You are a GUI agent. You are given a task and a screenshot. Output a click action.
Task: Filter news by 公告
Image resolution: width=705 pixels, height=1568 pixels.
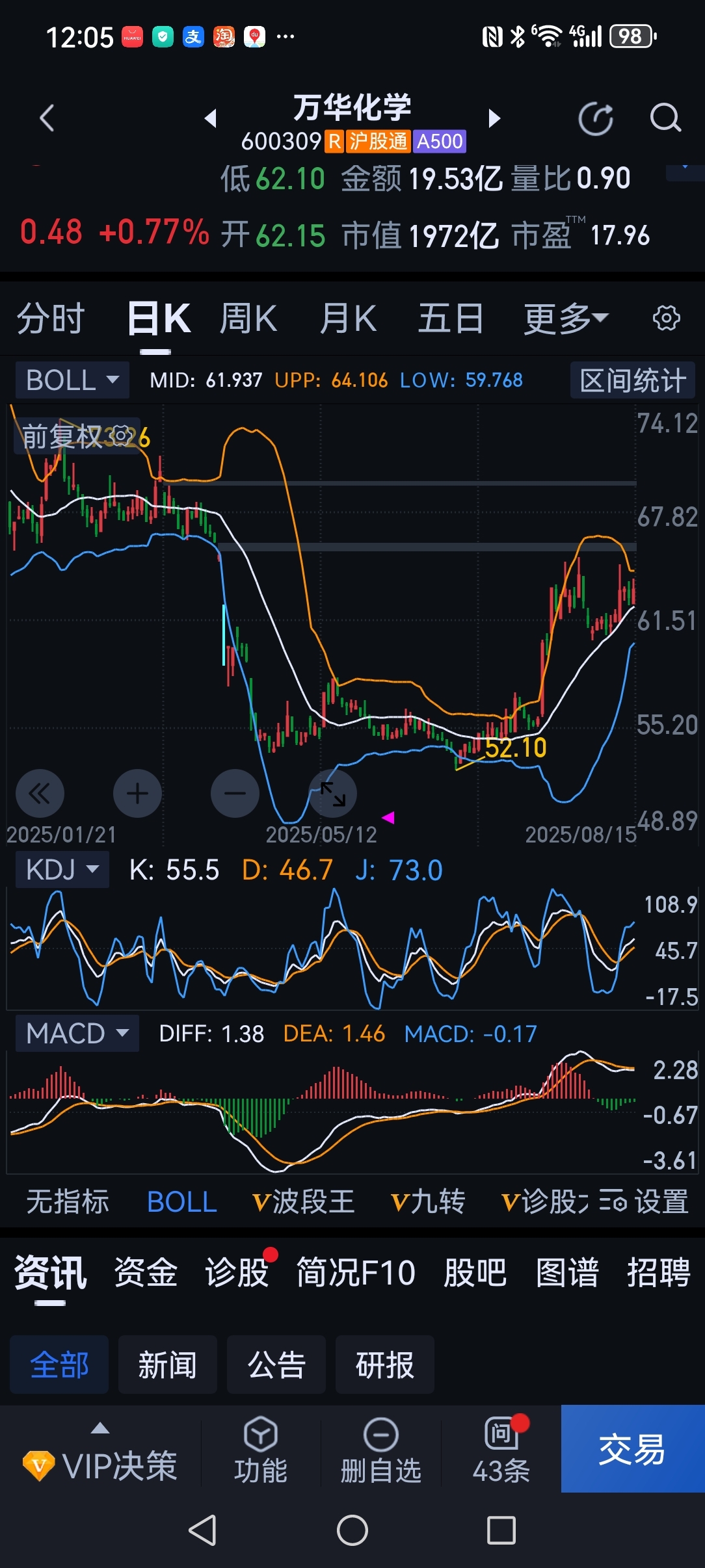pos(276,1365)
